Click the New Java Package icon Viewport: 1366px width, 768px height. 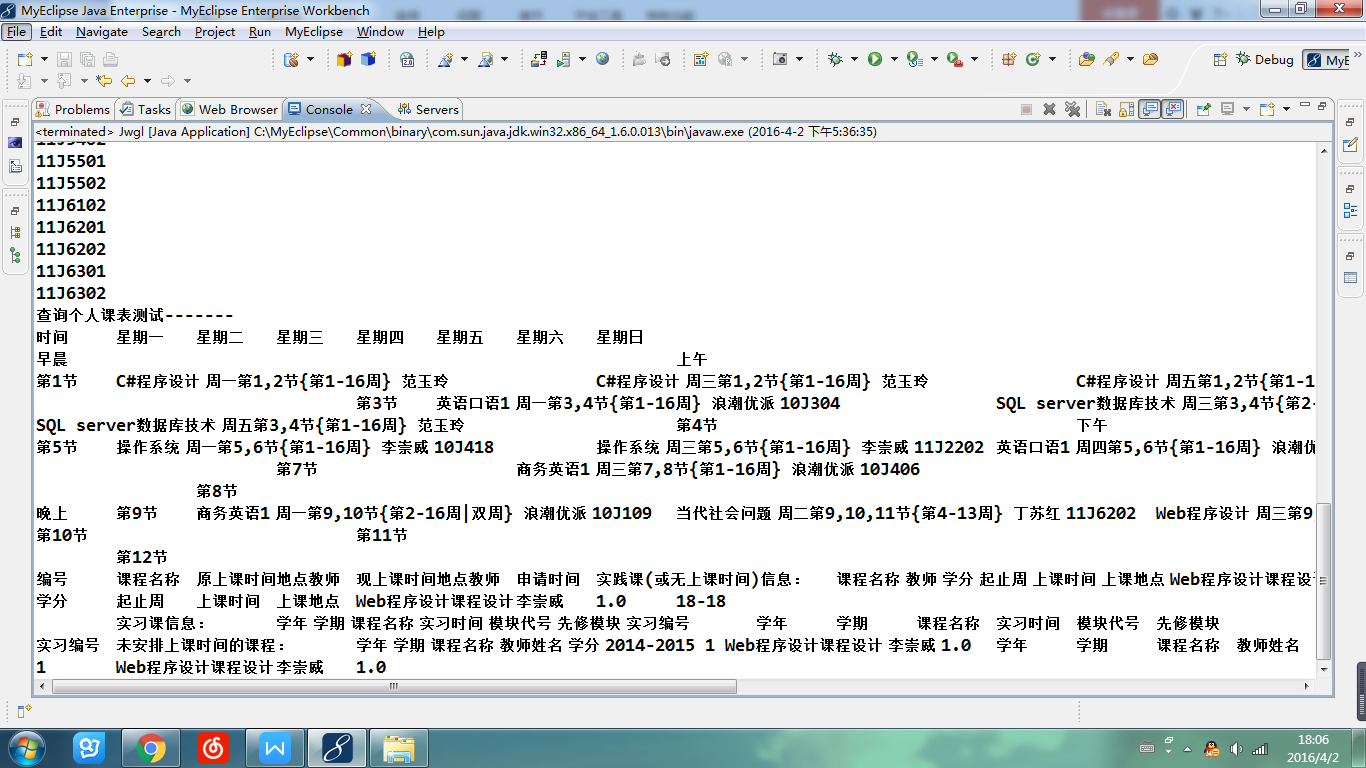click(x=1009, y=59)
